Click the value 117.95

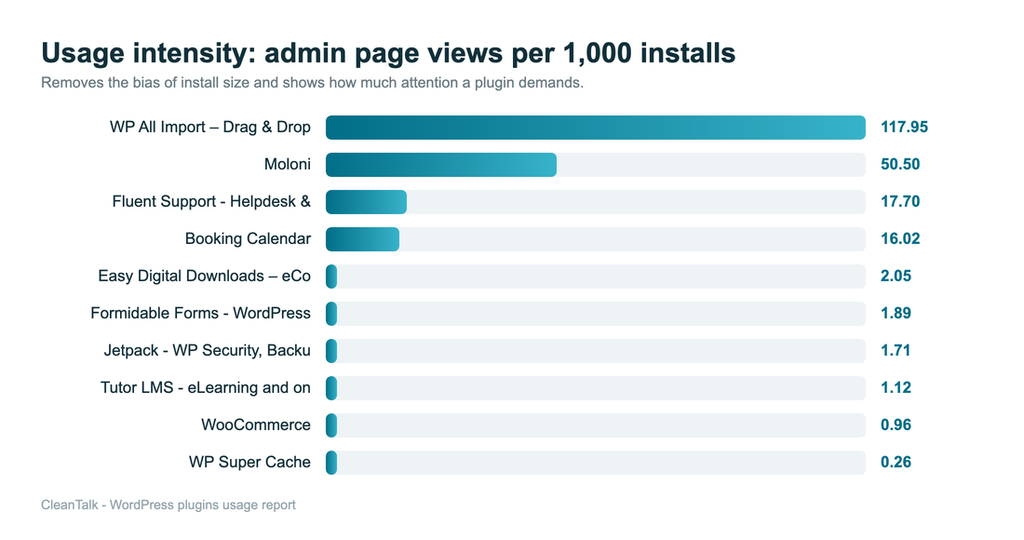tap(904, 127)
